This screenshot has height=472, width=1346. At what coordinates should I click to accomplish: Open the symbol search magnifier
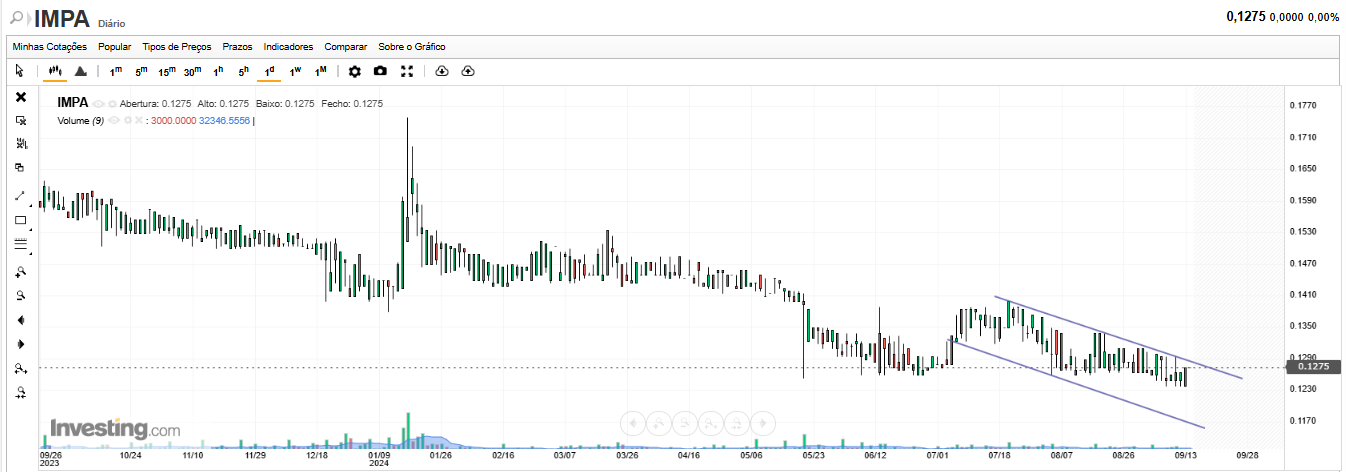[x=17, y=17]
